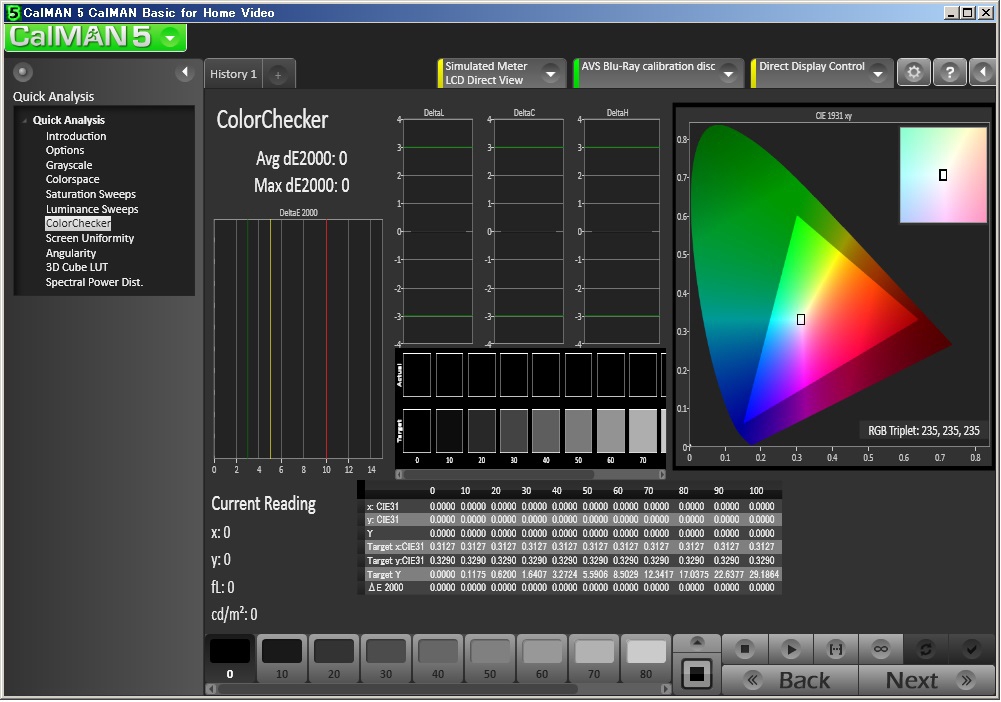Open help with the question mark icon
This screenshot has width=1001, height=702.
[949, 72]
